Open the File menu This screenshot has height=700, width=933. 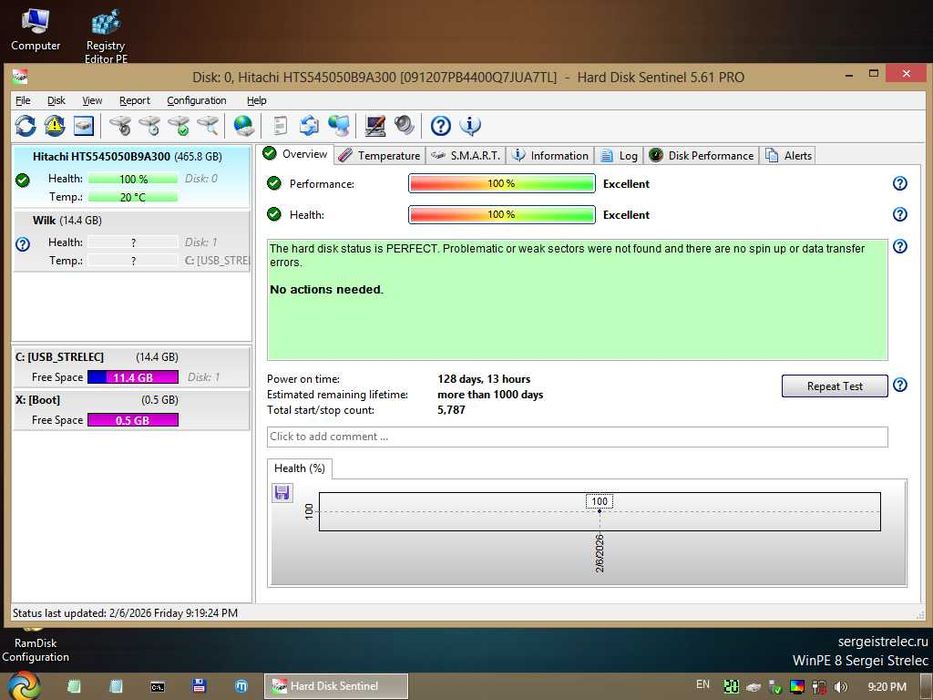23,101
